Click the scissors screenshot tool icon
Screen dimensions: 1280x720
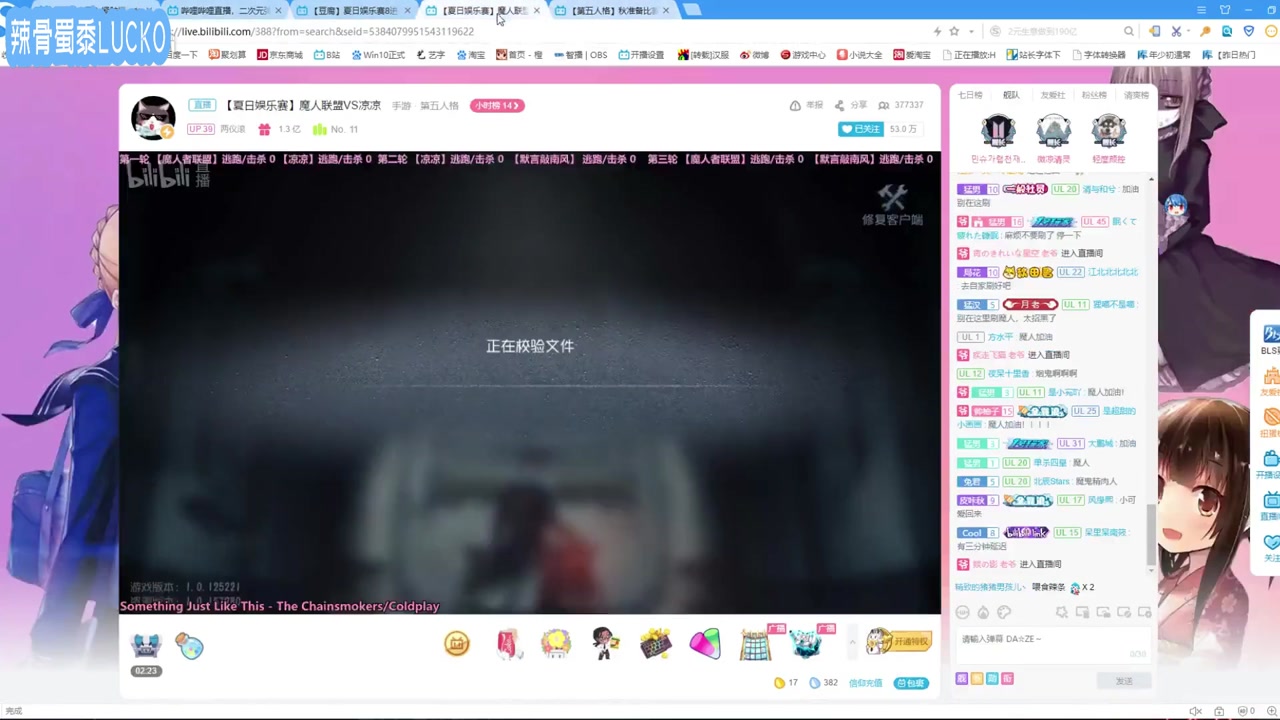click(1176, 32)
